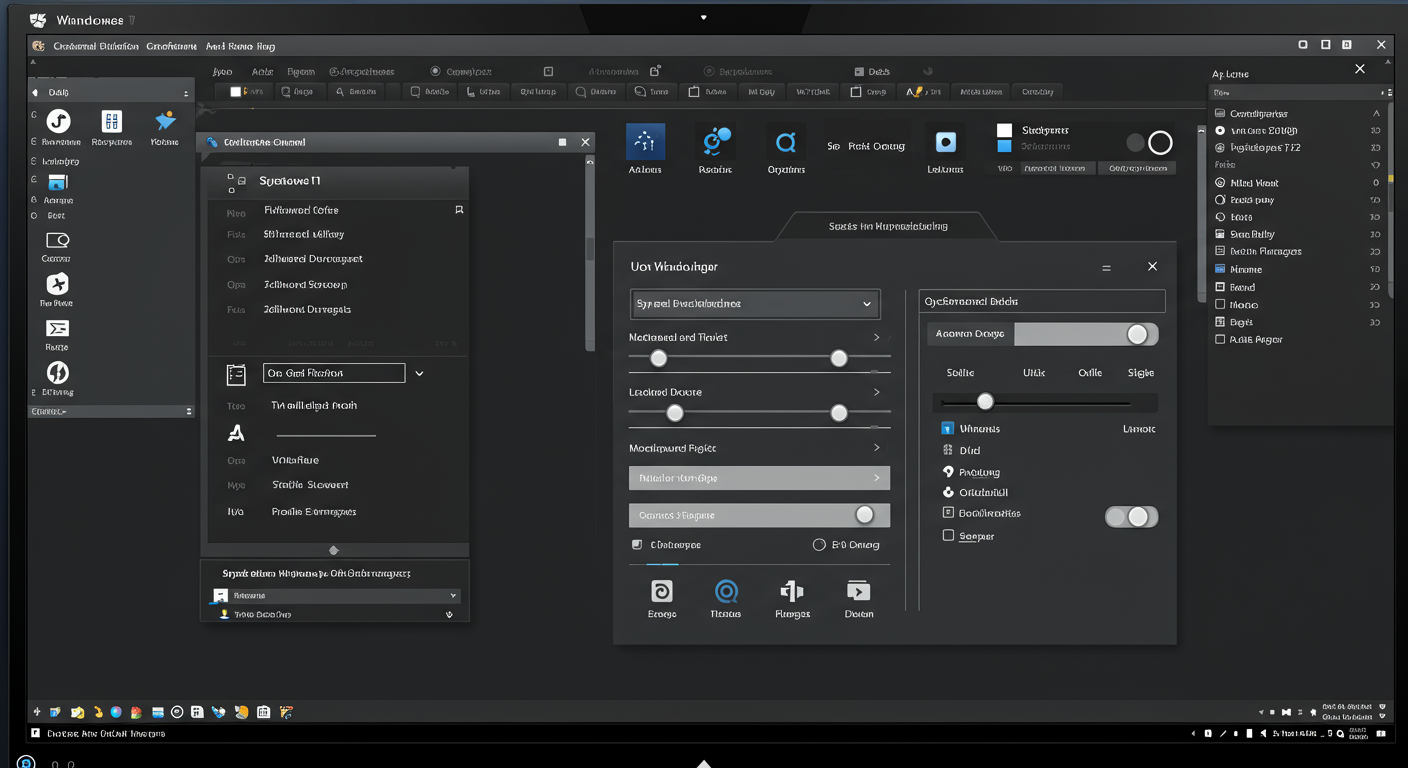
Task: Click the right handle of the second slider
Action: coord(838,413)
